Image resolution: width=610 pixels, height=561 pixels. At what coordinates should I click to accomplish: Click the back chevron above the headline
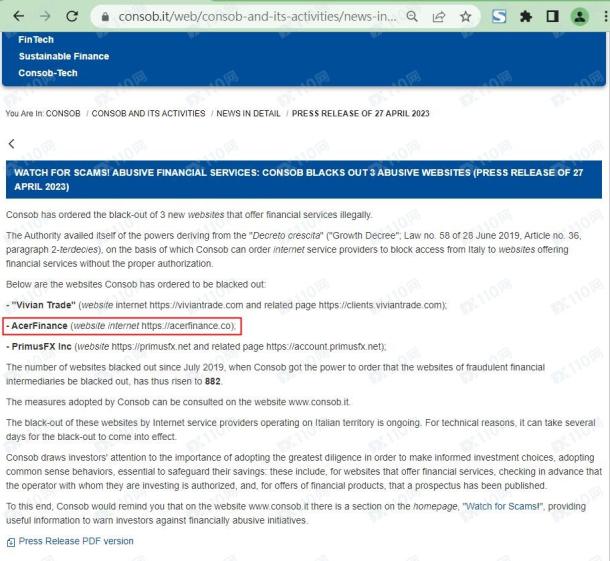coord(11,144)
